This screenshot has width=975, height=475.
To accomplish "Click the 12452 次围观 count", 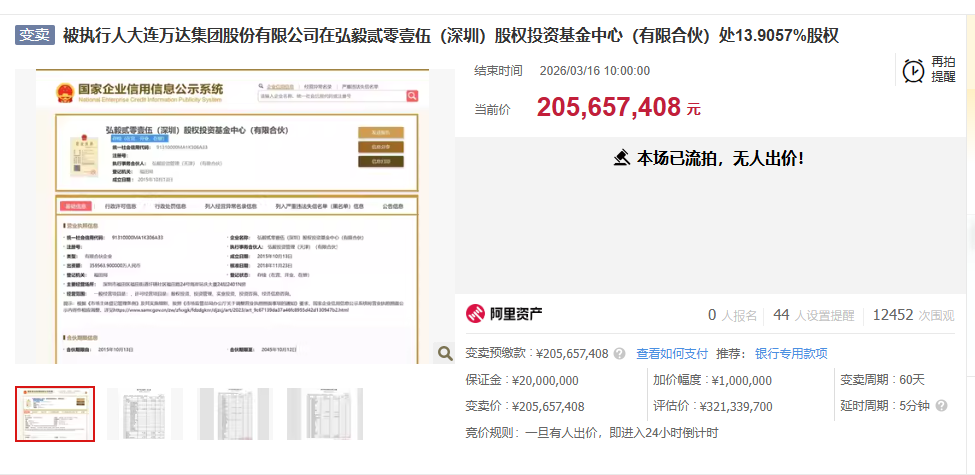I will pyautogui.click(x=913, y=315).
